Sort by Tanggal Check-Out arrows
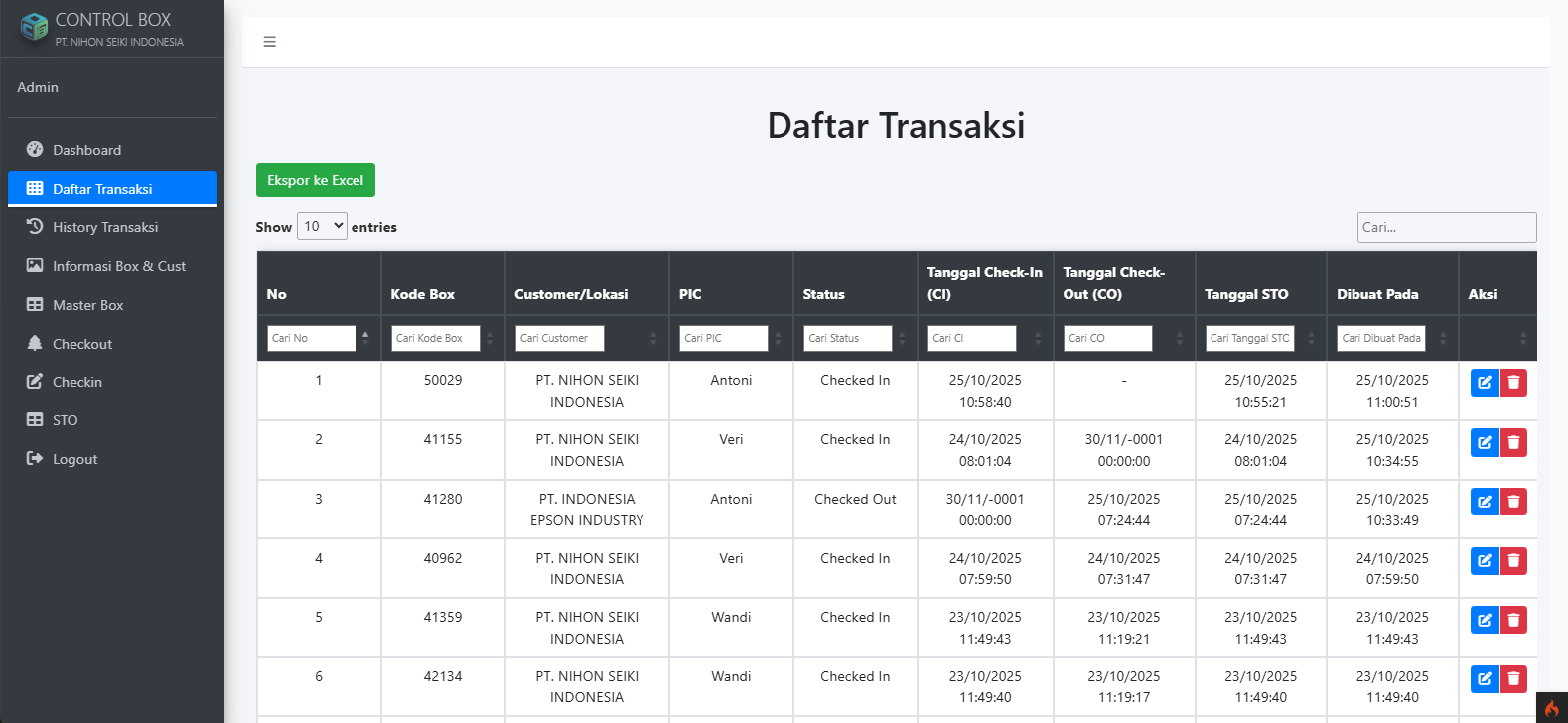 [1180, 338]
